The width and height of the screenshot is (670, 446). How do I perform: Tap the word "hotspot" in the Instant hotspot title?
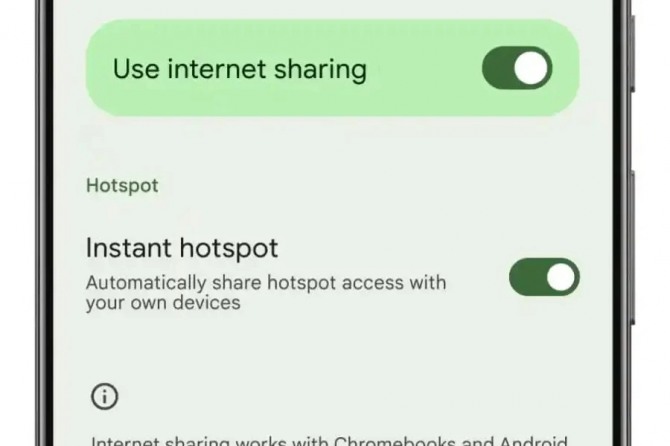pos(229,249)
